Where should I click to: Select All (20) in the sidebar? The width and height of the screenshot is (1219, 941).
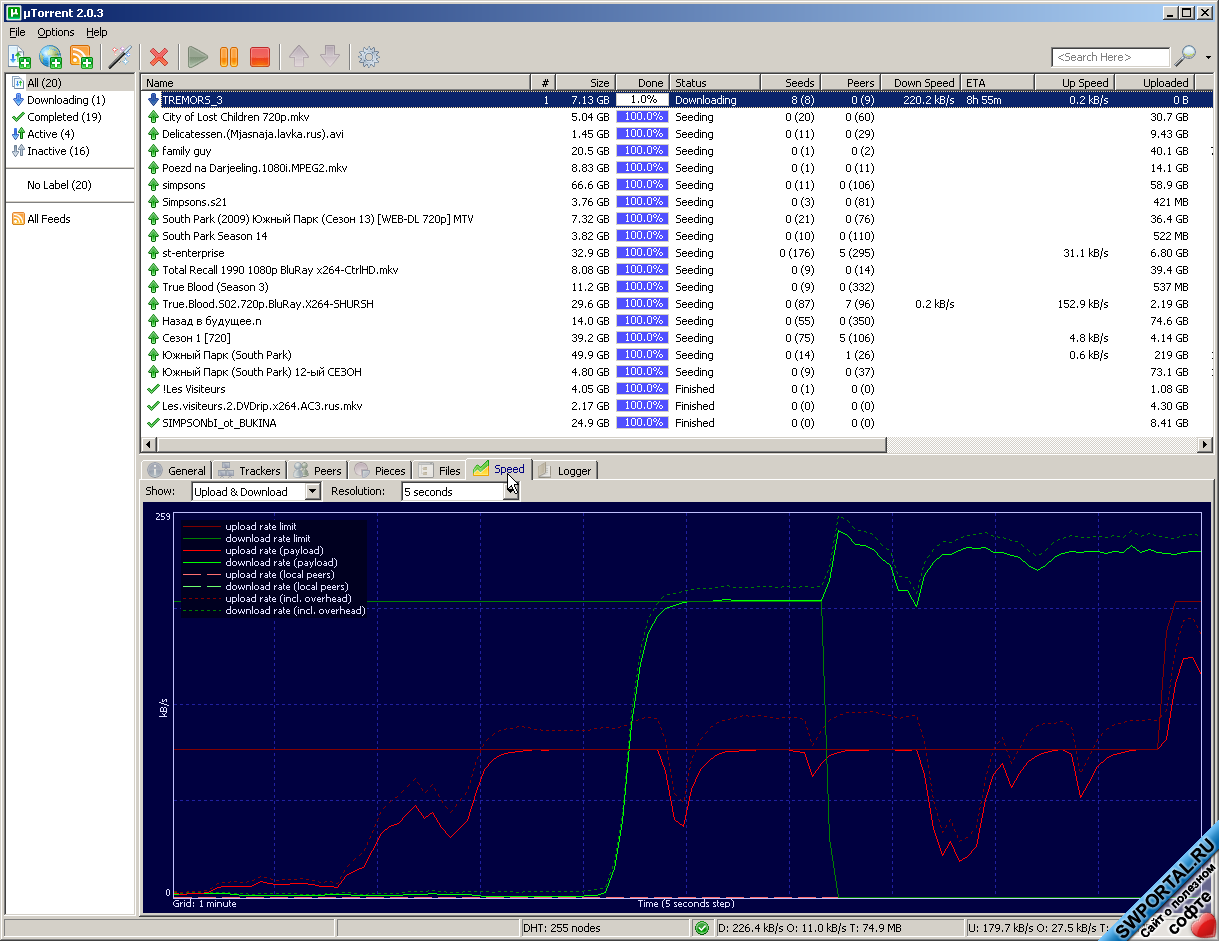point(70,83)
